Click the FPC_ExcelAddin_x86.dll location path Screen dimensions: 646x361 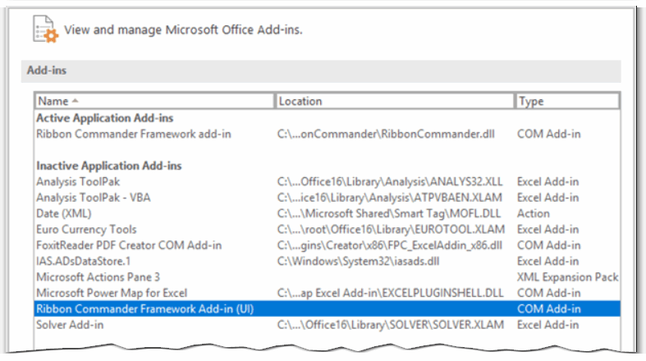click(390, 245)
